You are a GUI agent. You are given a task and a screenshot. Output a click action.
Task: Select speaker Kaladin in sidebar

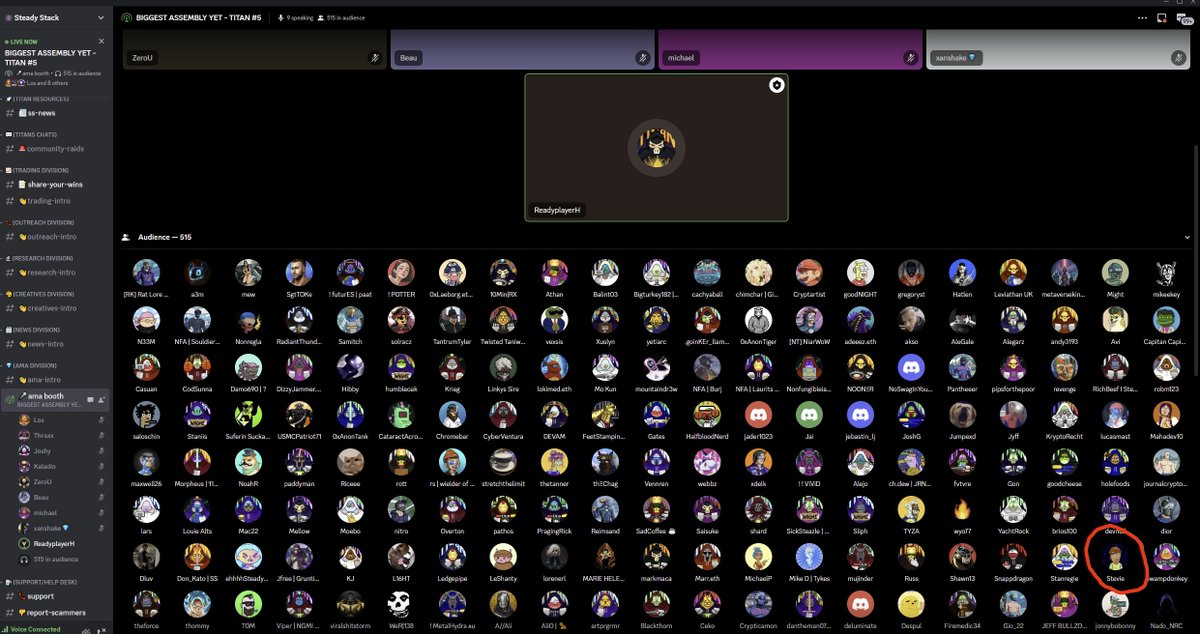(x=62, y=466)
